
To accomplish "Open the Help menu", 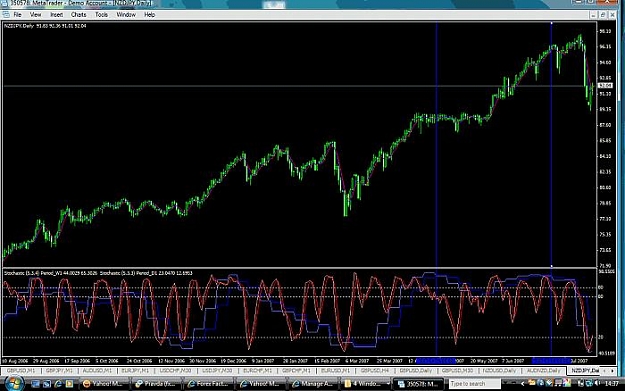I will [149, 15].
